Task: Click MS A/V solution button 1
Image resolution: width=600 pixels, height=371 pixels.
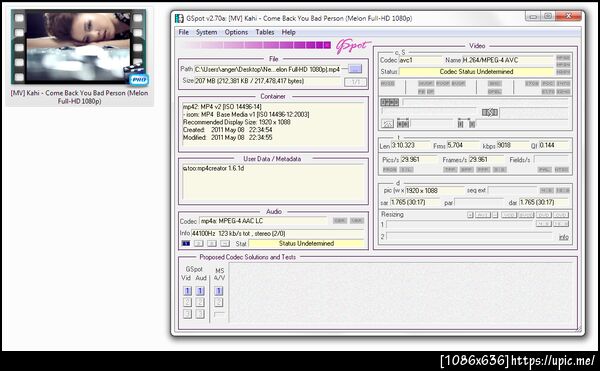Action: [x=218, y=291]
